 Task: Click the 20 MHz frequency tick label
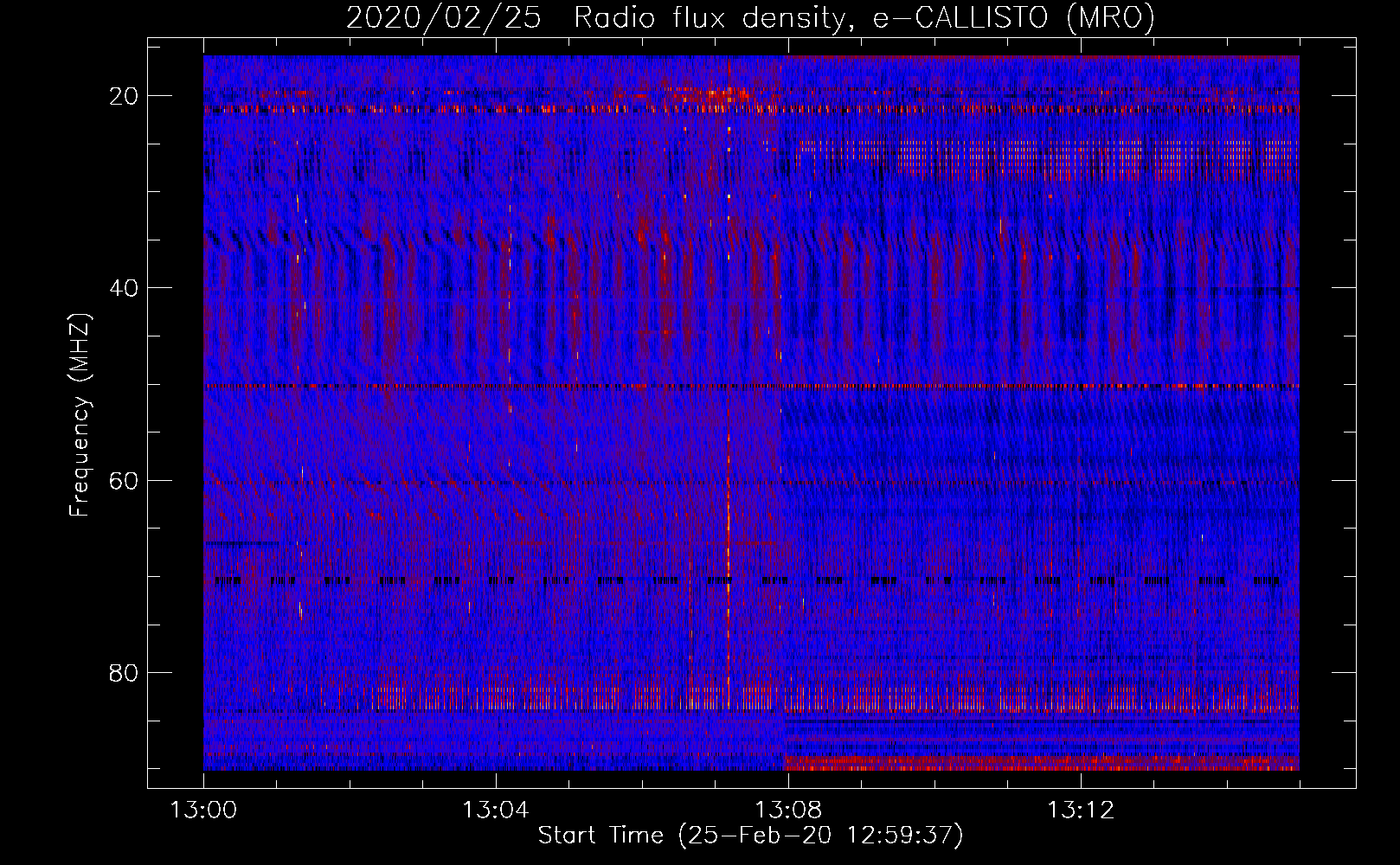pyautogui.click(x=124, y=96)
